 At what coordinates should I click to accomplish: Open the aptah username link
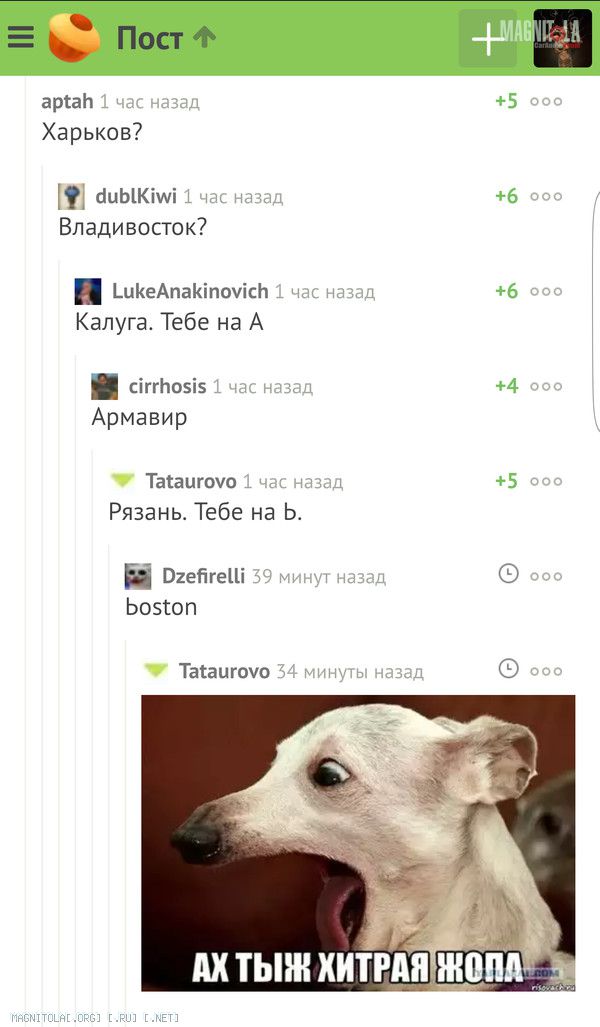click(67, 102)
